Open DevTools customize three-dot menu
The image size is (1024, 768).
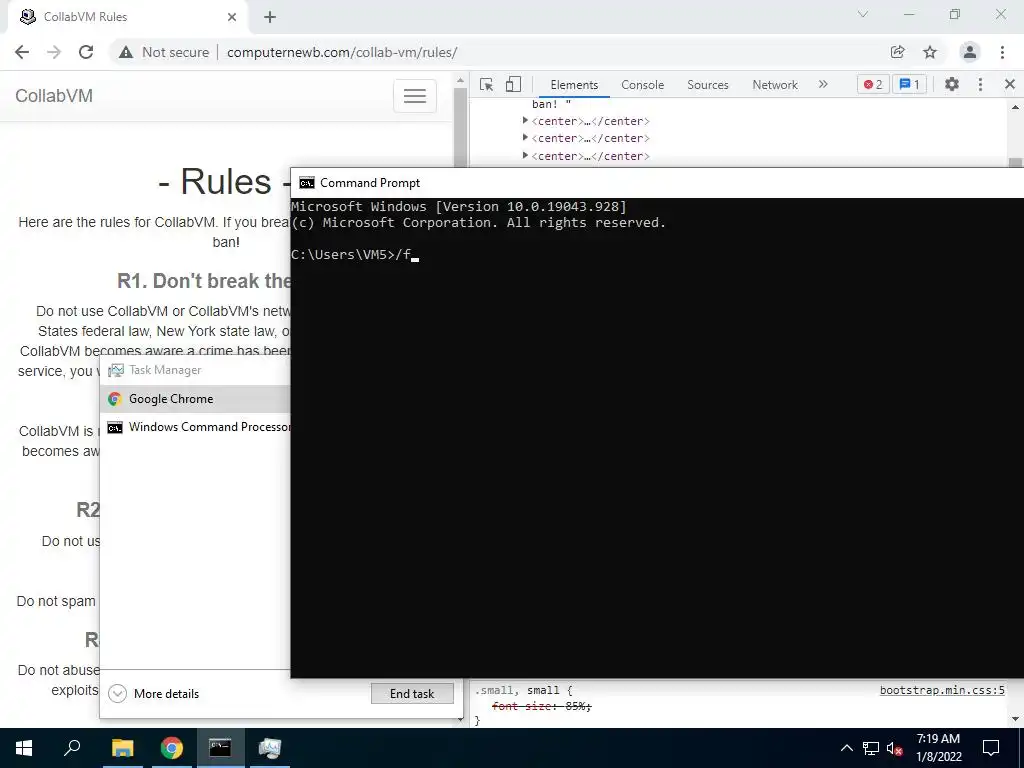point(980,84)
